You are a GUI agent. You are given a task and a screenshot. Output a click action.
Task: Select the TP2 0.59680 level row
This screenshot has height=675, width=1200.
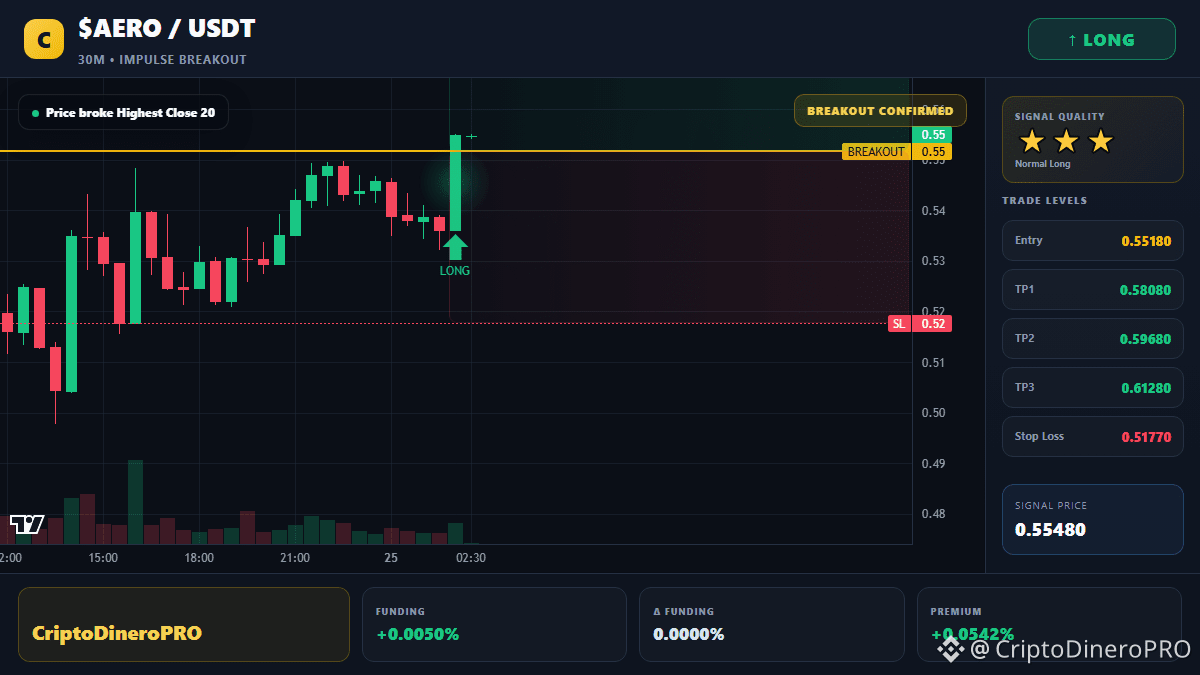[1092, 338]
